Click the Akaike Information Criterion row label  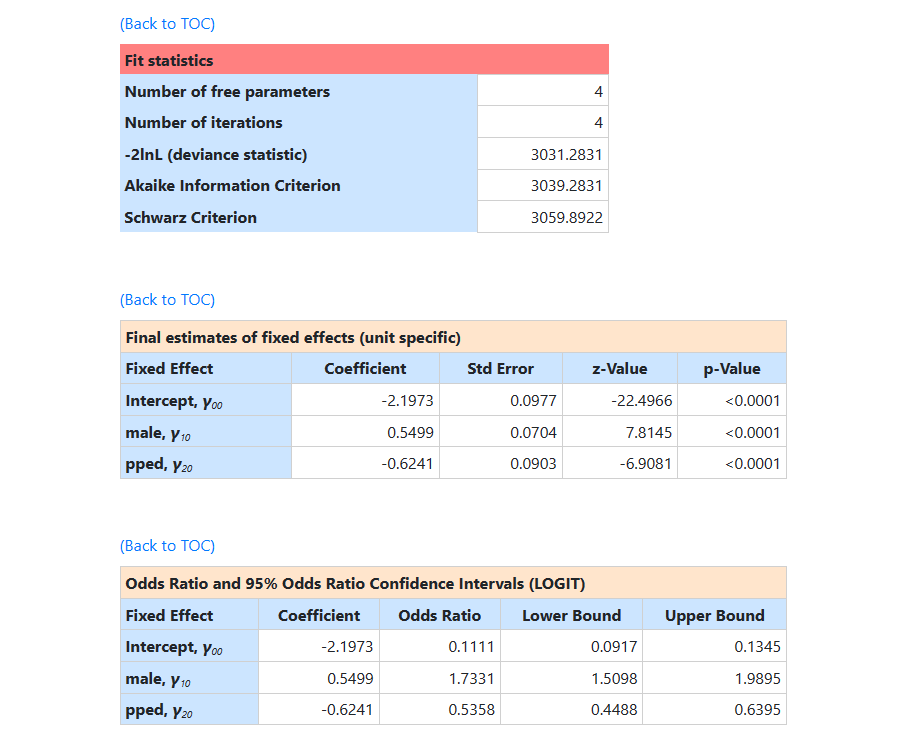(x=232, y=186)
